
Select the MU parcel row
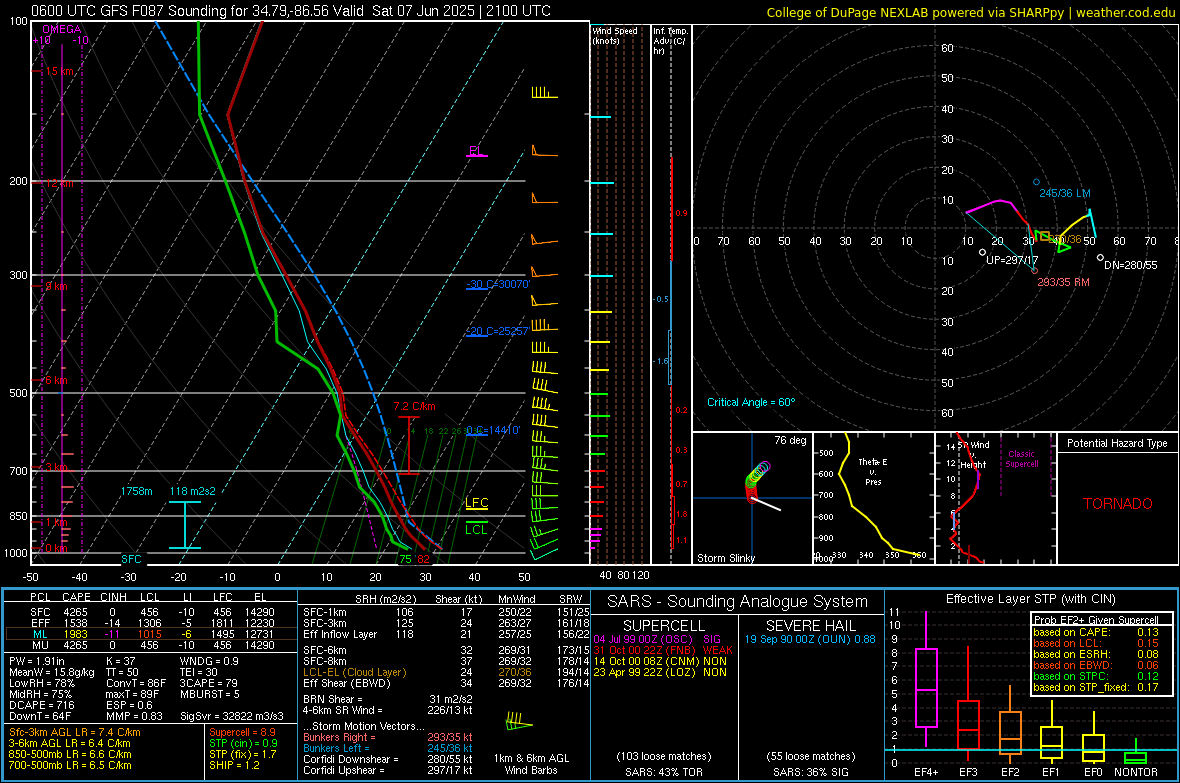click(x=151, y=644)
